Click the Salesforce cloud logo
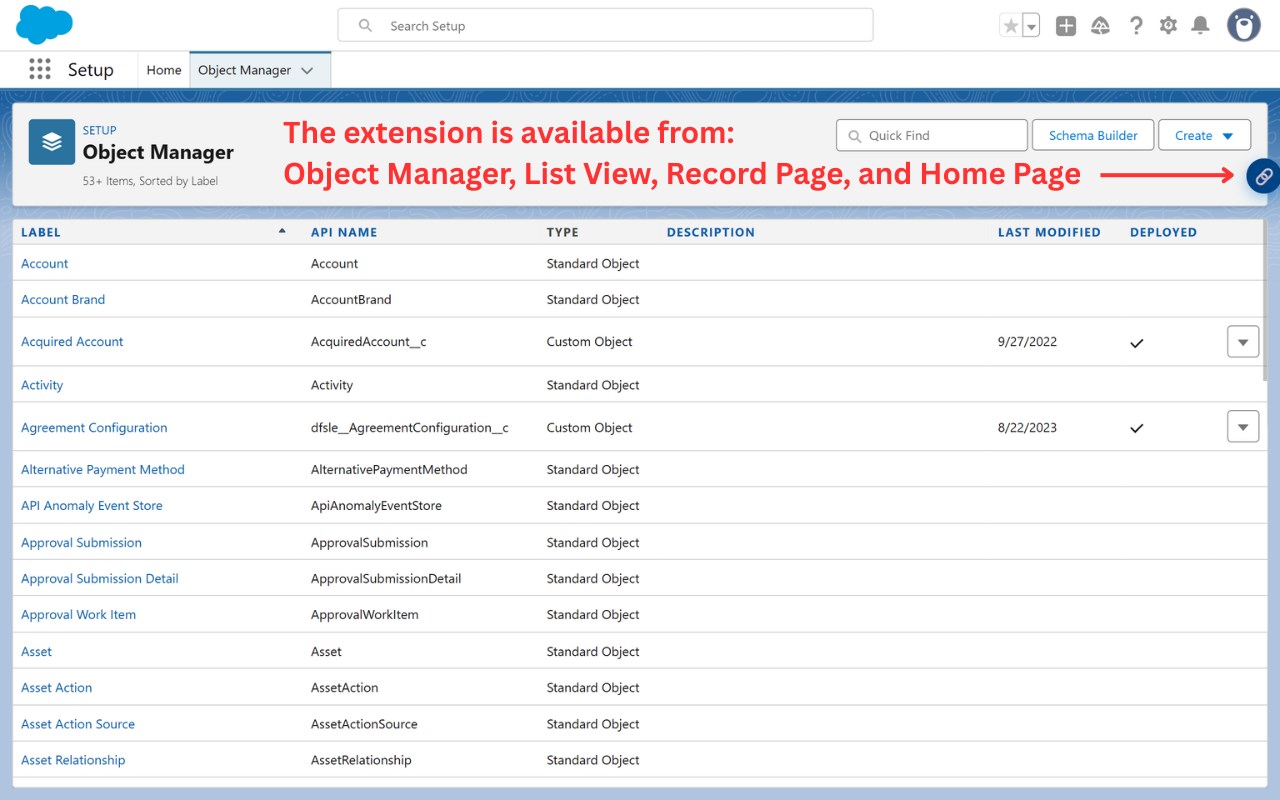 click(x=44, y=24)
